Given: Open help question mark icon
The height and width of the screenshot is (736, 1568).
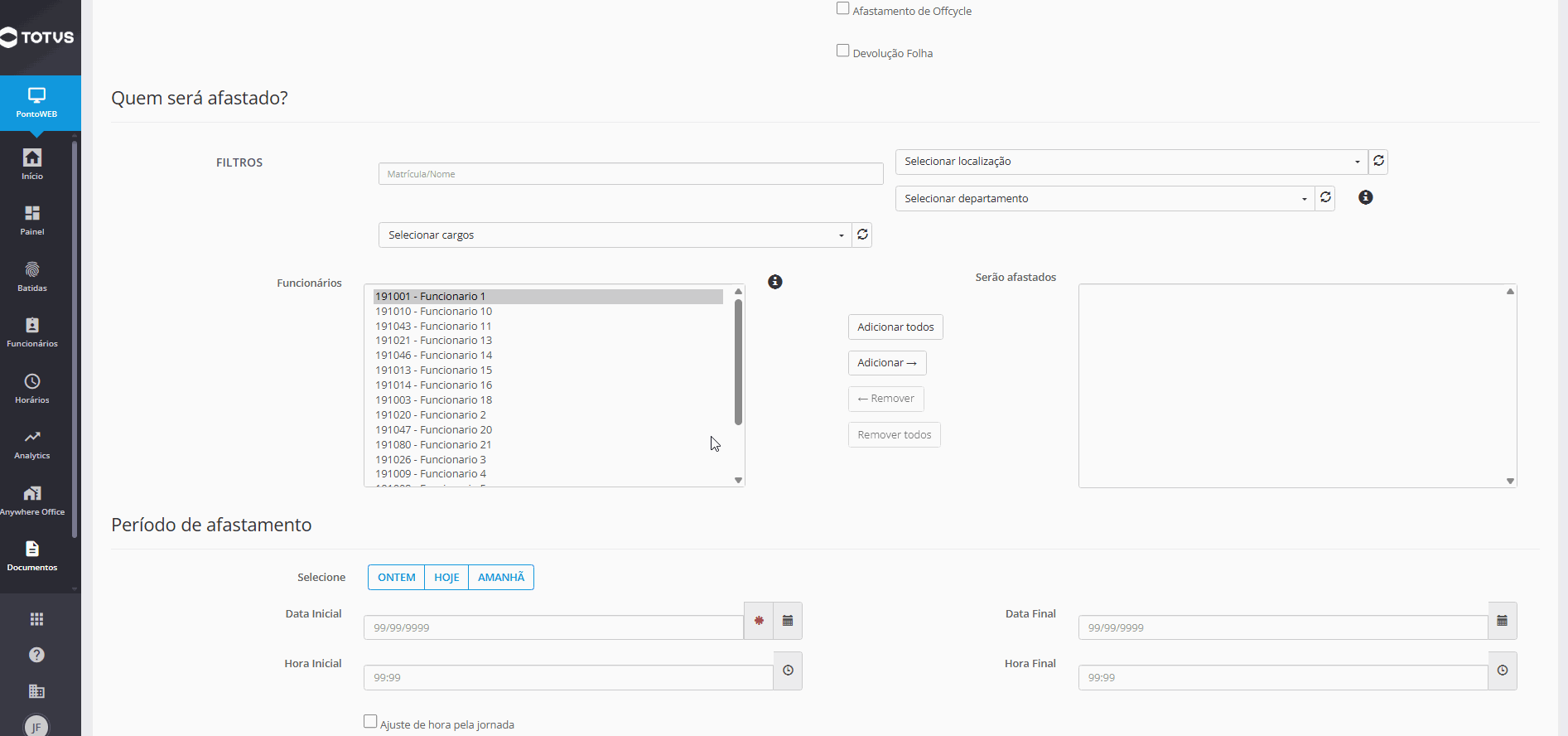Looking at the screenshot, I should [36, 655].
